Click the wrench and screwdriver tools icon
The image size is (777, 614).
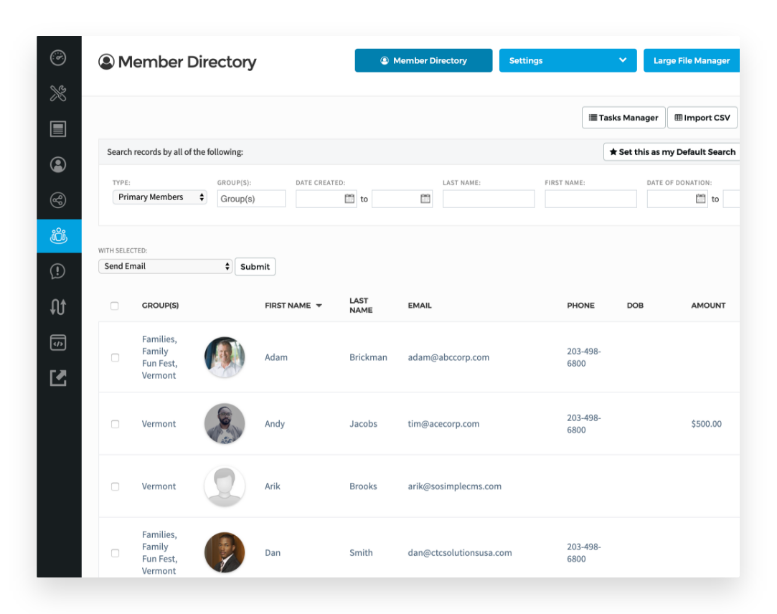tap(58, 94)
